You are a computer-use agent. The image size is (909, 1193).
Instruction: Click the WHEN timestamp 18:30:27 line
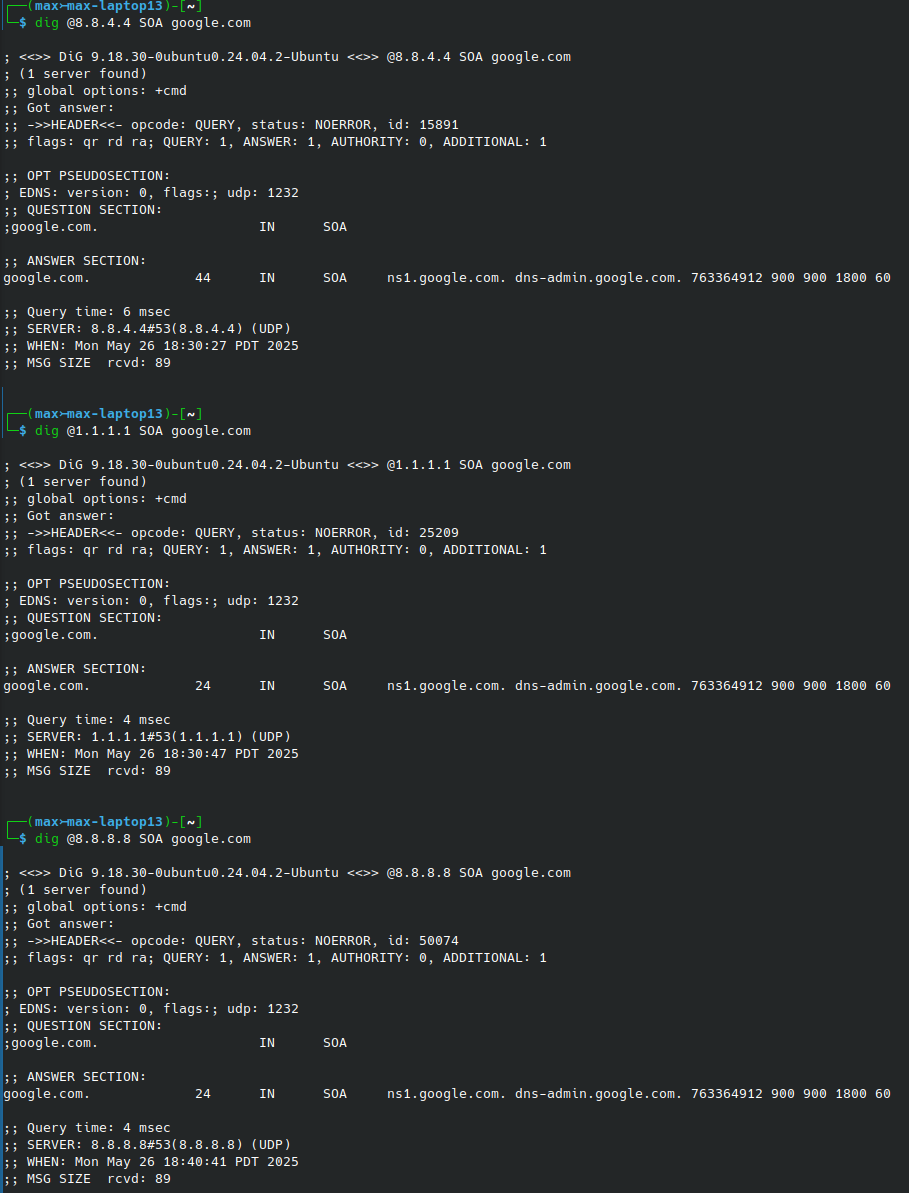(151, 346)
